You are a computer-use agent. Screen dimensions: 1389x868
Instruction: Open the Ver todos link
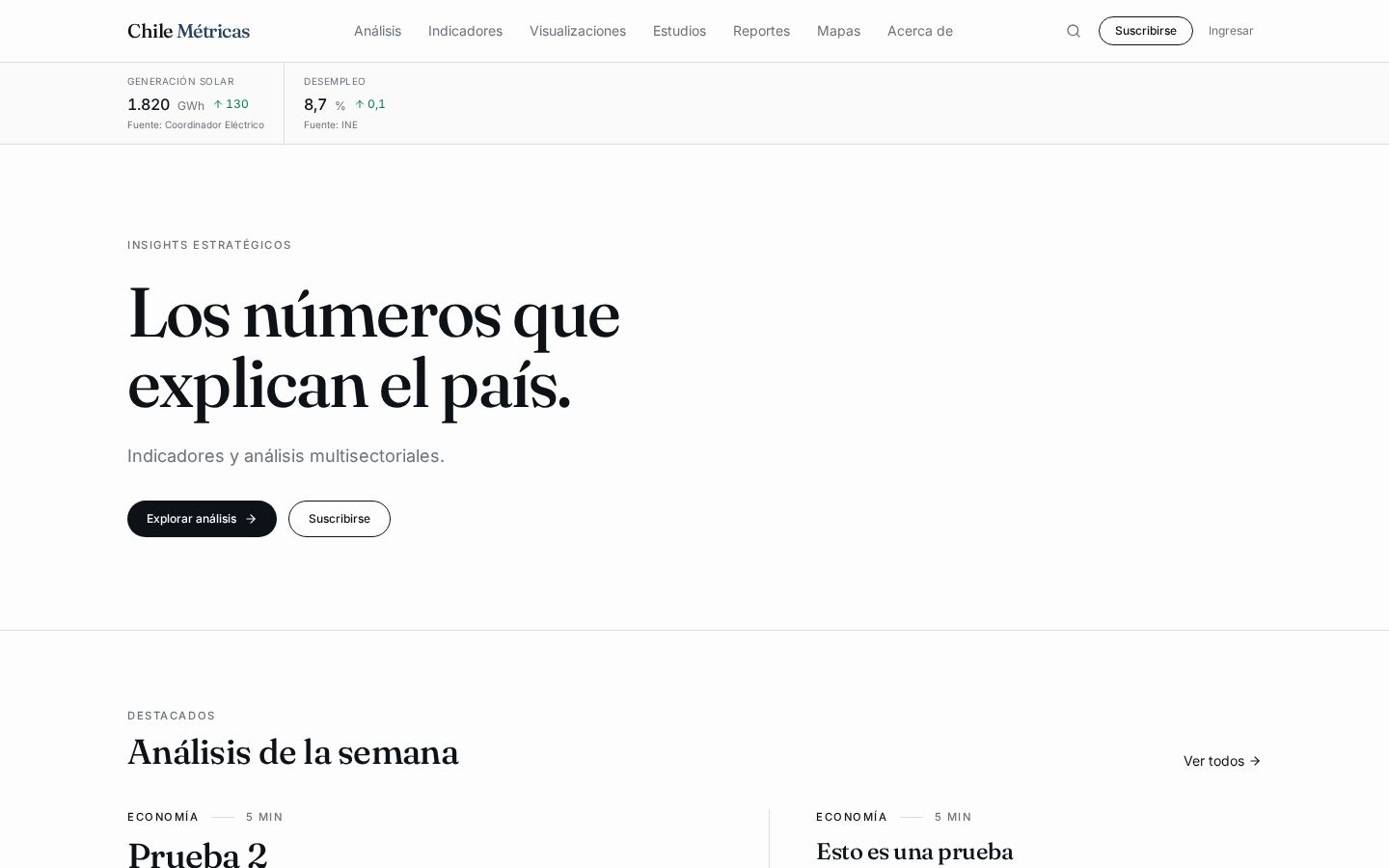[1222, 761]
